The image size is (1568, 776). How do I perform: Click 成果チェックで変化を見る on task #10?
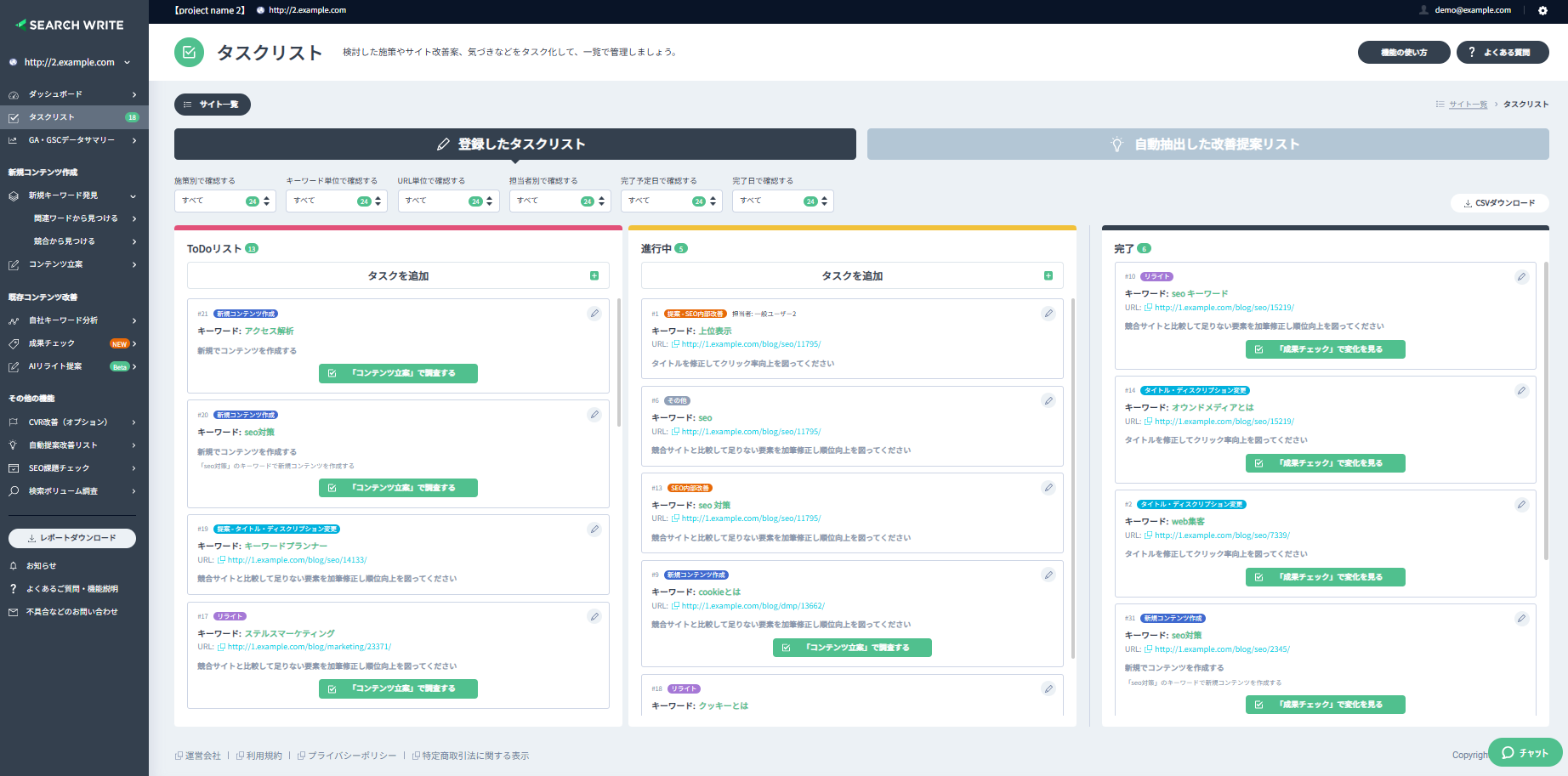point(1326,349)
